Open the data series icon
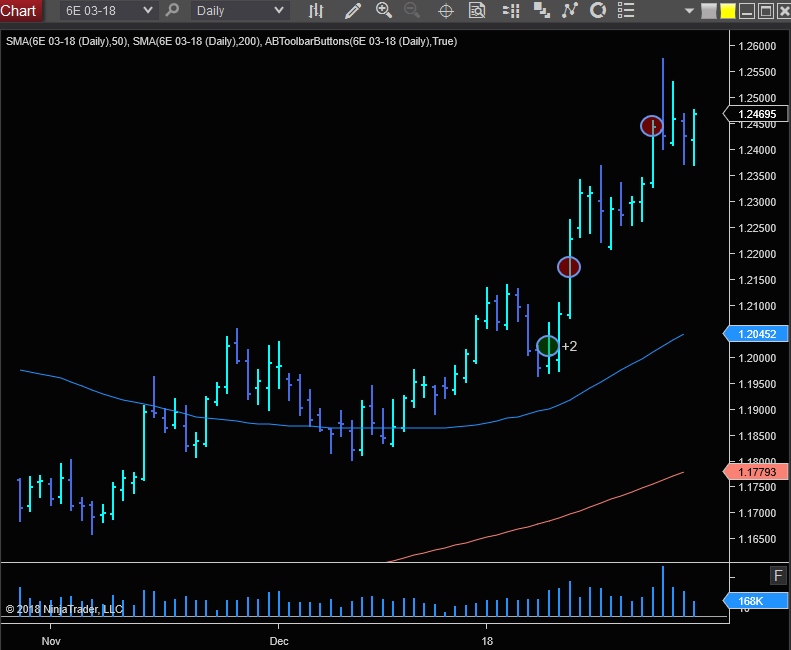 tap(542, 10)
